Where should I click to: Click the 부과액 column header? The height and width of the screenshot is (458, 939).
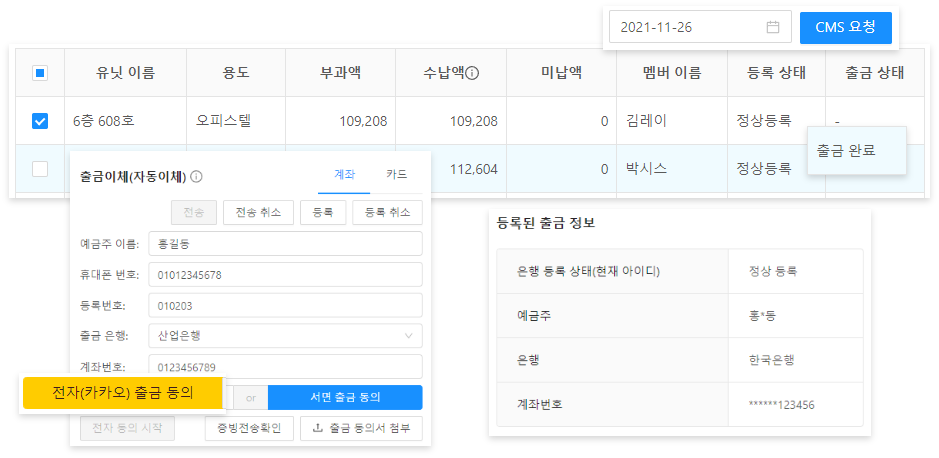pyautogui.click(x=340, y=73)
